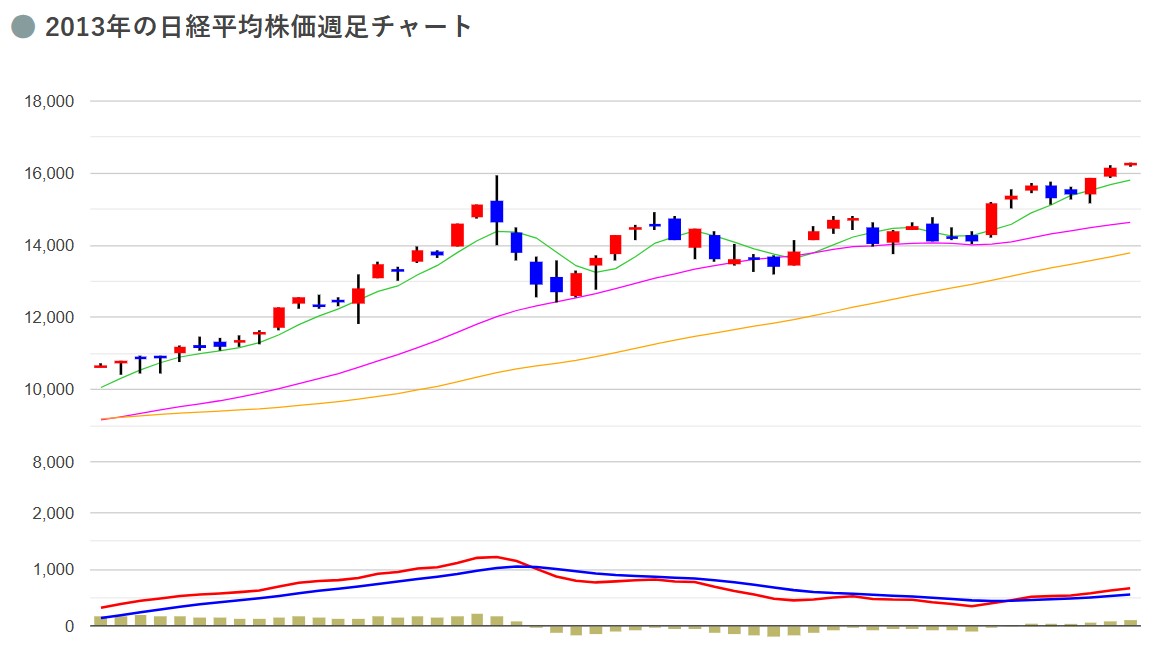1165x651 pixels.
Task: Select the 14,000 price axis label
Action: click(49, 245)
